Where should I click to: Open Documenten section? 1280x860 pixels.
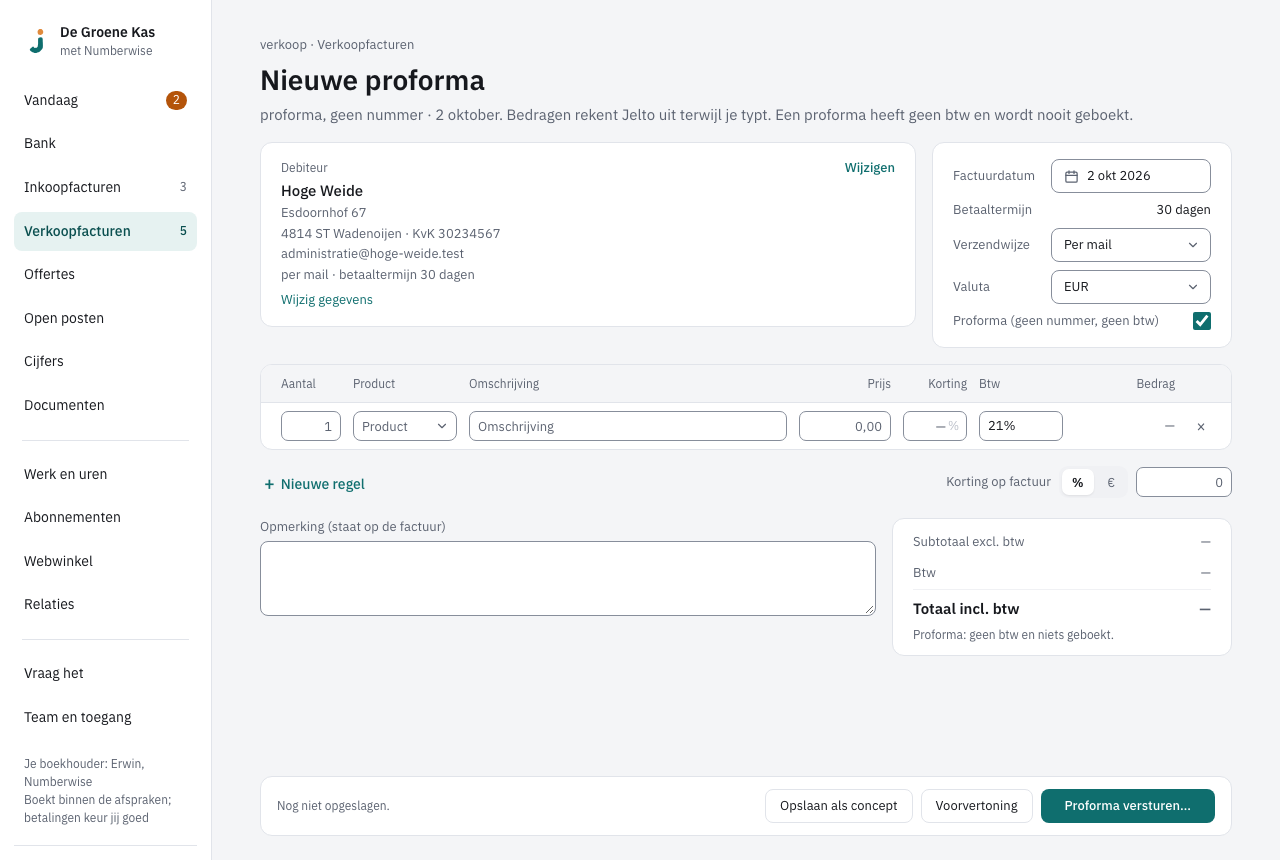click(x=105, y=405)
